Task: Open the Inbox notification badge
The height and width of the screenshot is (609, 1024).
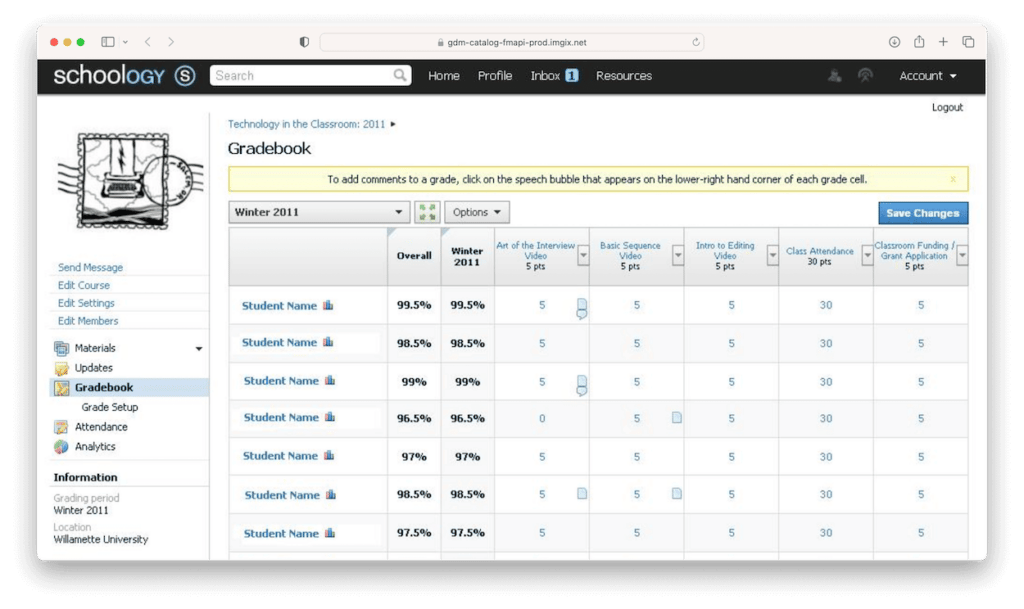Action: [571, 76]
